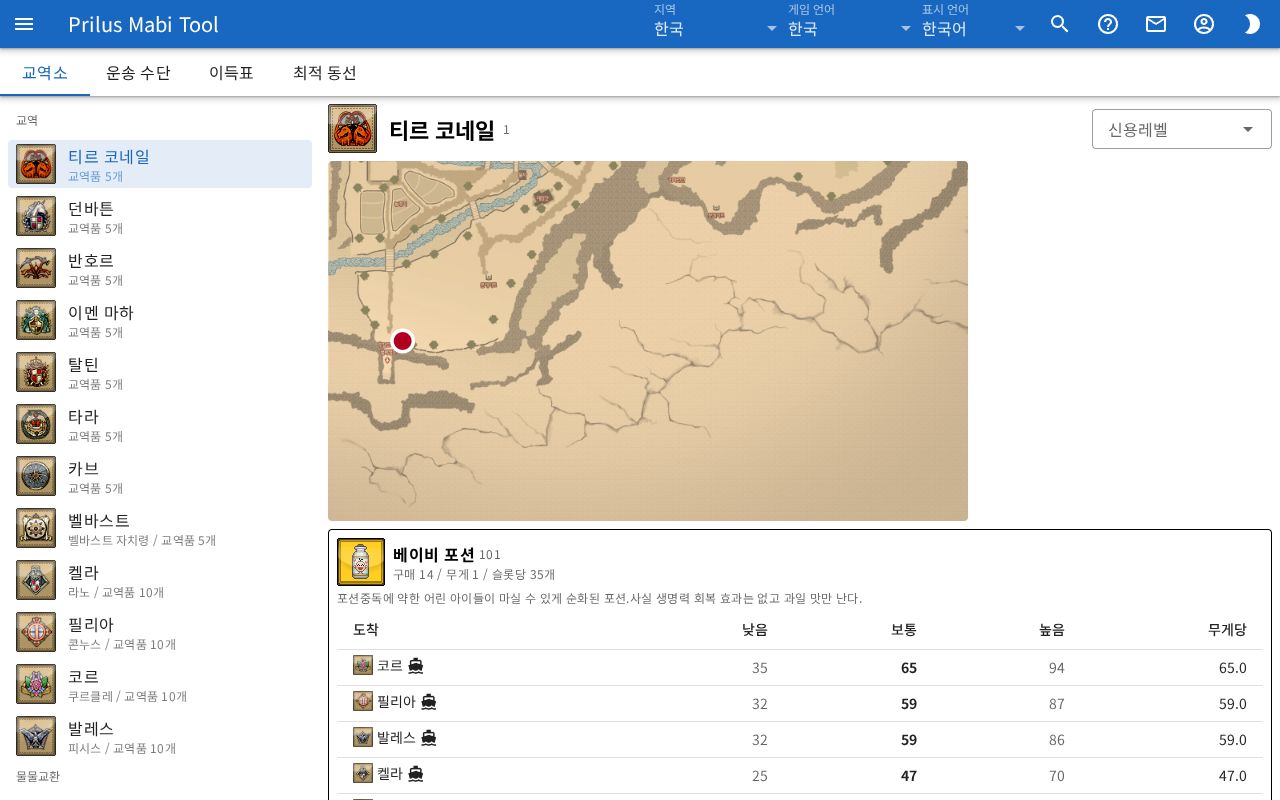Screen dimensions: 1280x800
Task: Switch to the 이득표 tab
Action: 231,73
